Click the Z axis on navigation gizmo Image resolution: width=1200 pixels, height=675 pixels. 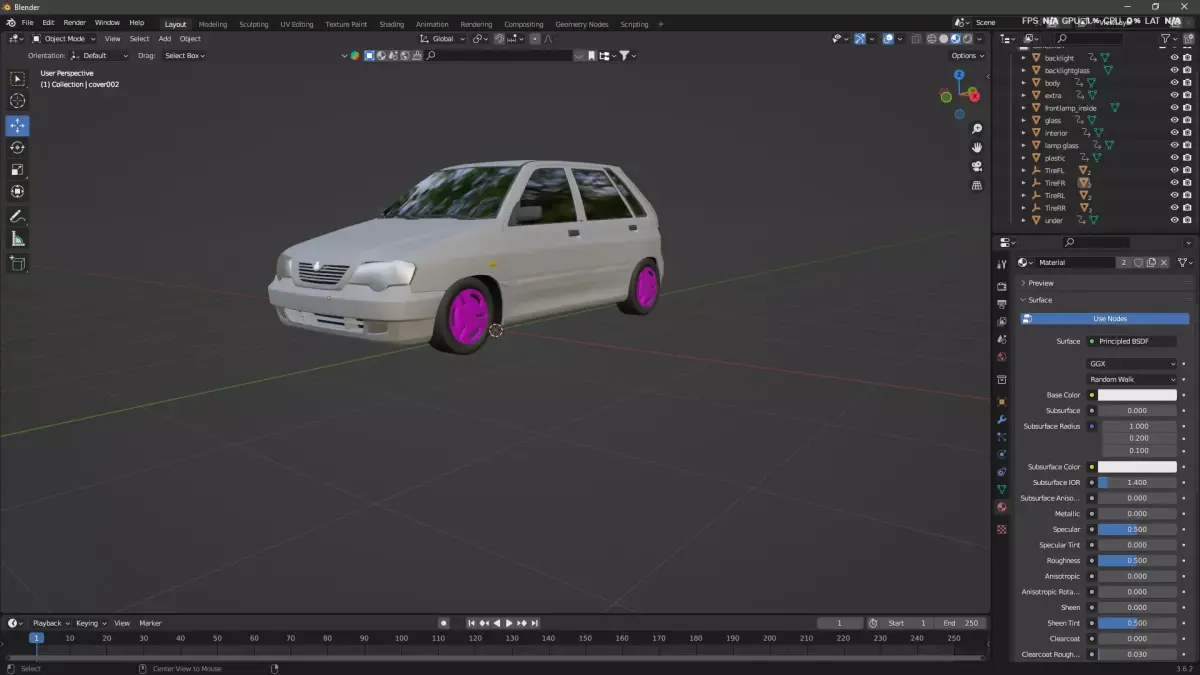click(959, 74)
